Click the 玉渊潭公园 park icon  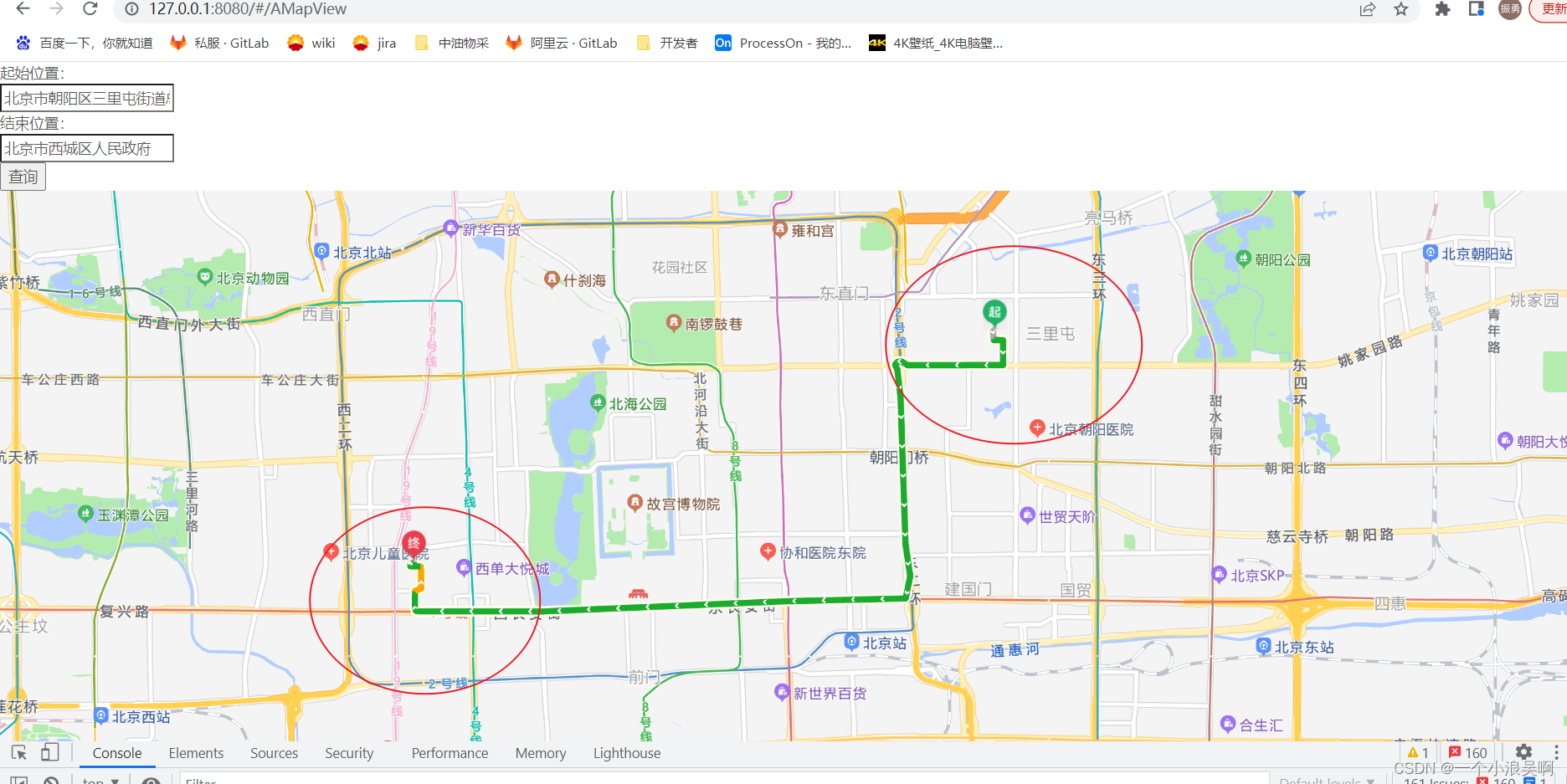(x=85, y=513)
